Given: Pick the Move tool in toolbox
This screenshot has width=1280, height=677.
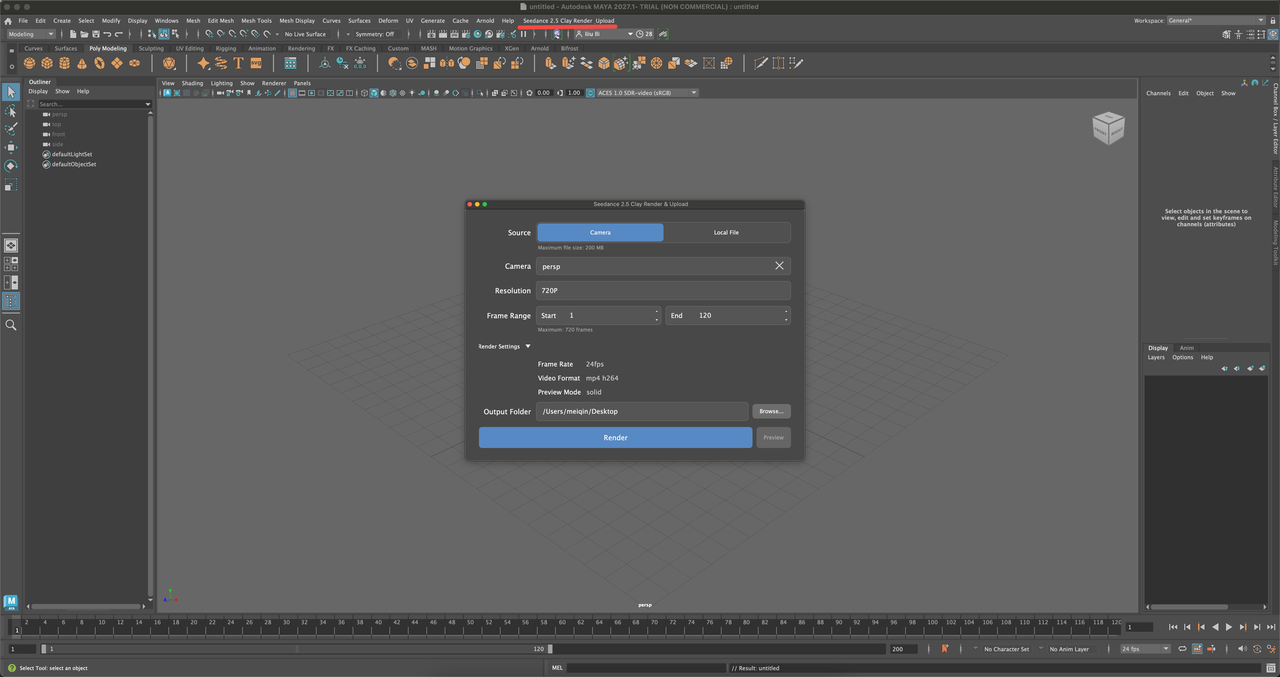Looking at the screenshot, I should point(11,147).
